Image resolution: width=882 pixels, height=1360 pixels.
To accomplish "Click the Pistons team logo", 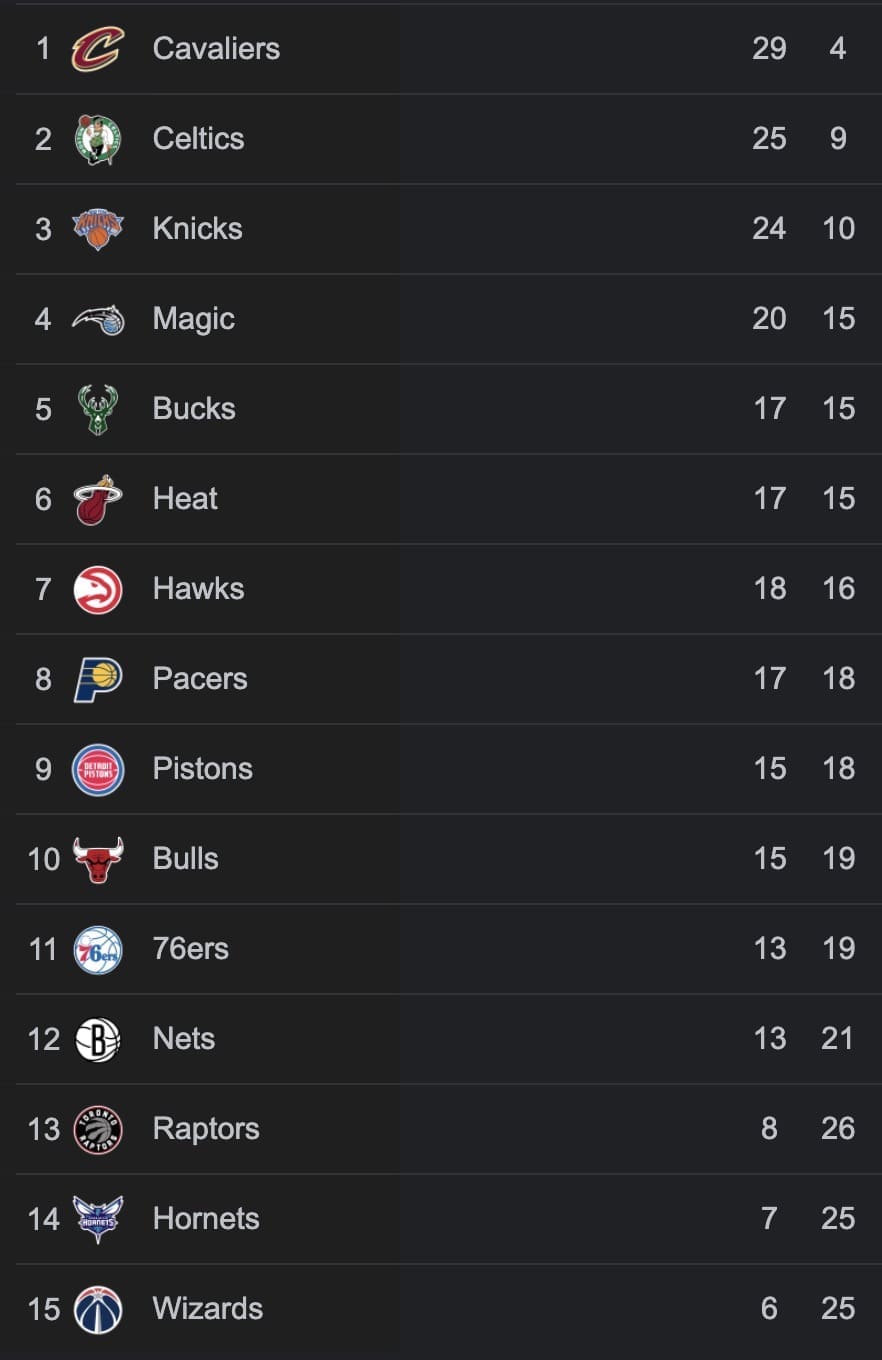I will (x=98, y=769).
